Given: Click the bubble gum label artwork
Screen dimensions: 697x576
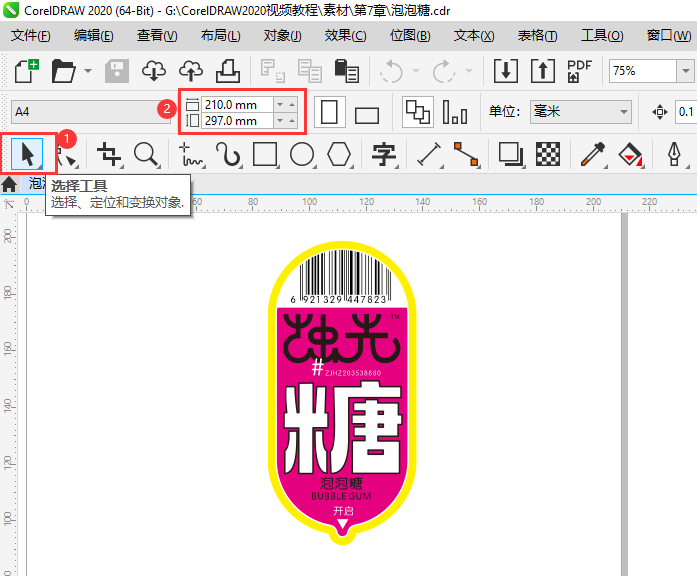Looking at the screenshot, I should [342, 393].
